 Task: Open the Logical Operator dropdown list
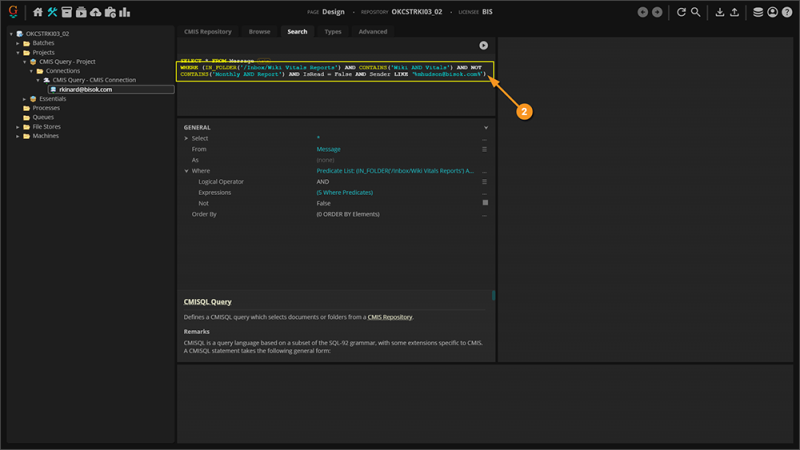(485, 182)
